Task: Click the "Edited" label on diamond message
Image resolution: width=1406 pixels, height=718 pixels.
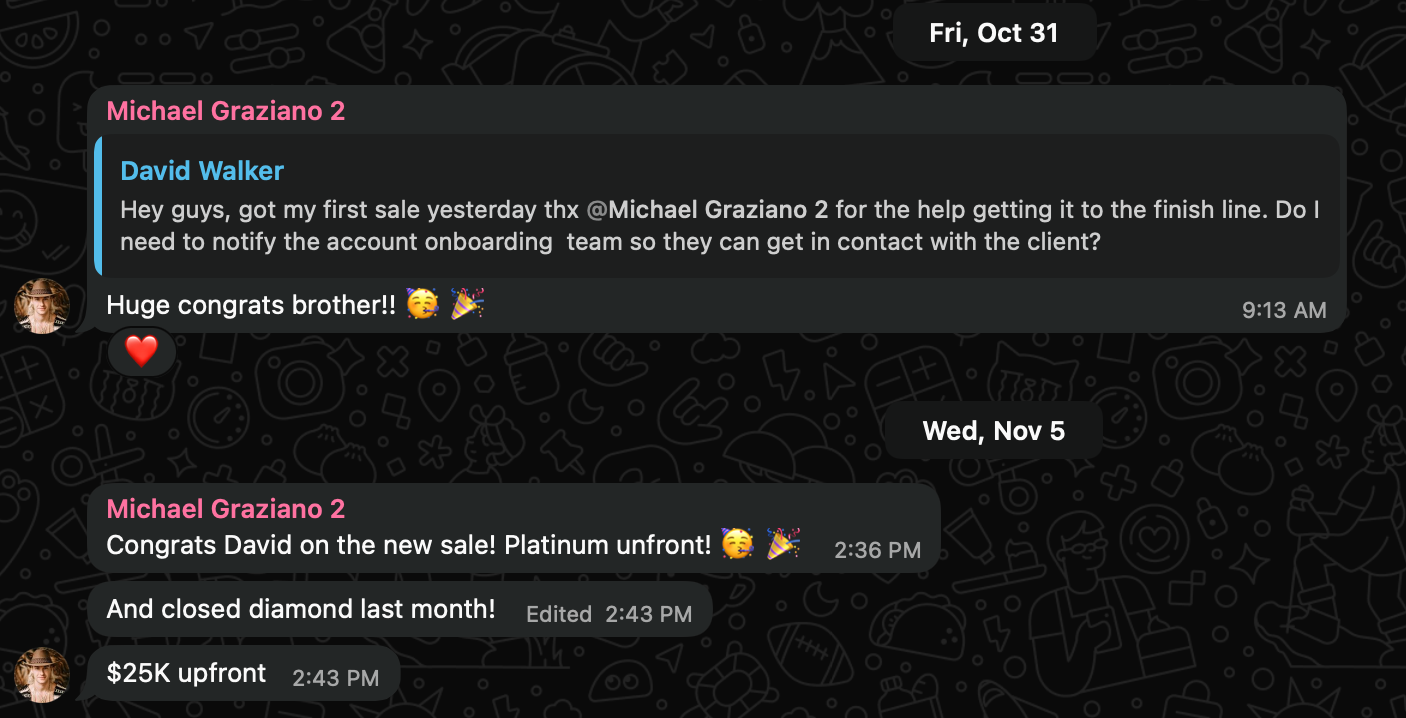Action: pyautogui.click(x=559, y=614)
